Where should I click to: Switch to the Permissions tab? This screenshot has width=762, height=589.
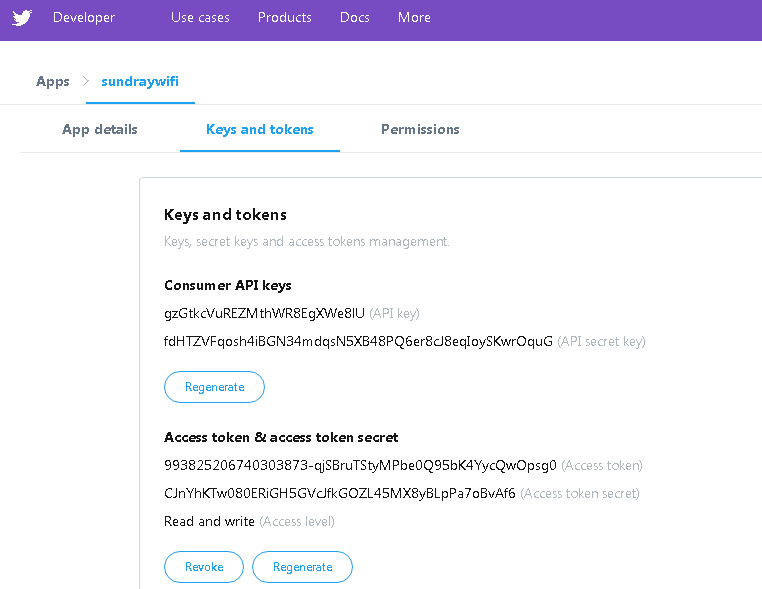point(420,129)
